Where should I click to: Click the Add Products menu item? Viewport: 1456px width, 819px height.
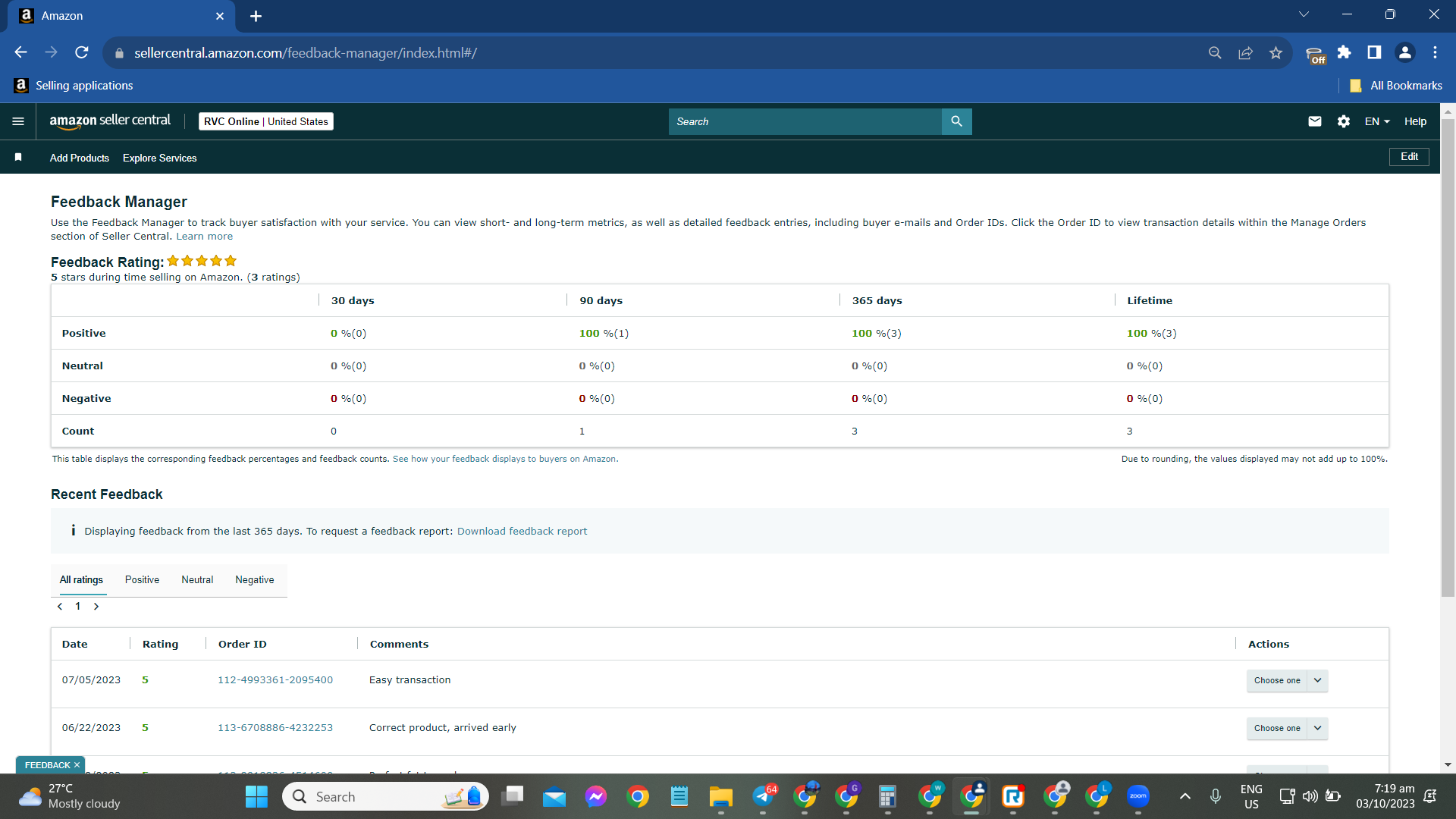[80, 158]
